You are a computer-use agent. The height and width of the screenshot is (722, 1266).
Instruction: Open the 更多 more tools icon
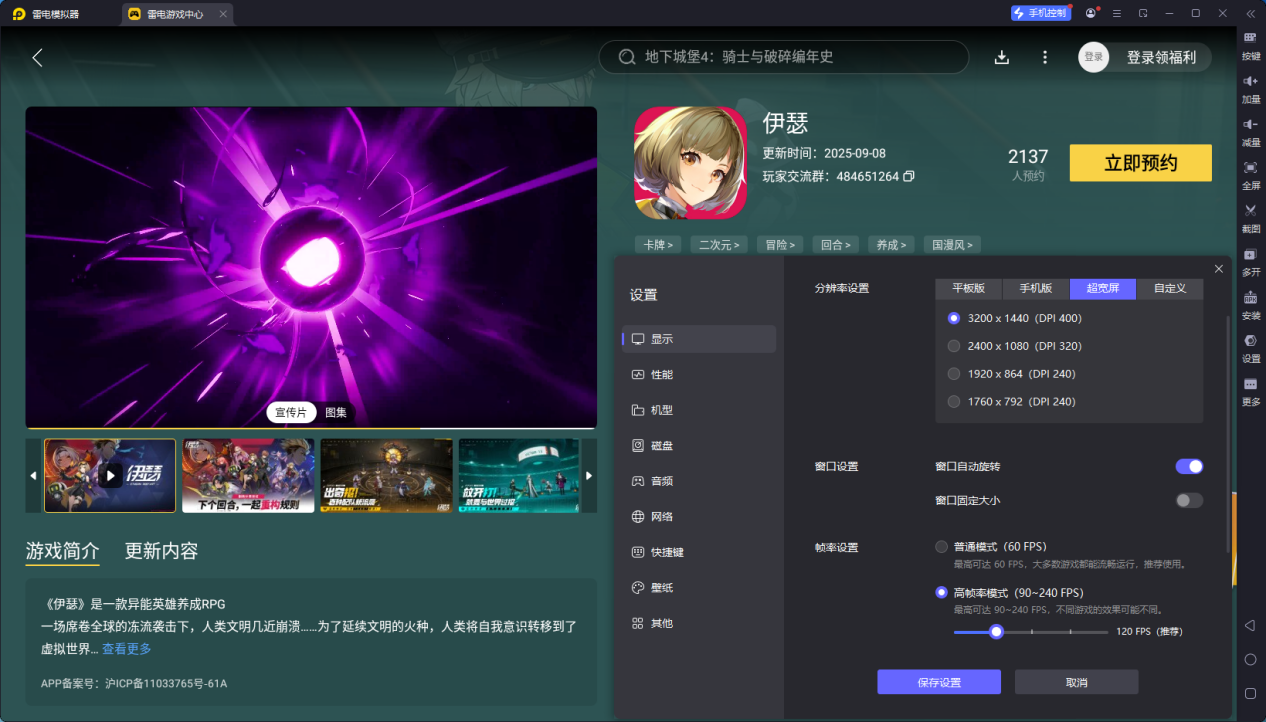tap(1250, 390)
